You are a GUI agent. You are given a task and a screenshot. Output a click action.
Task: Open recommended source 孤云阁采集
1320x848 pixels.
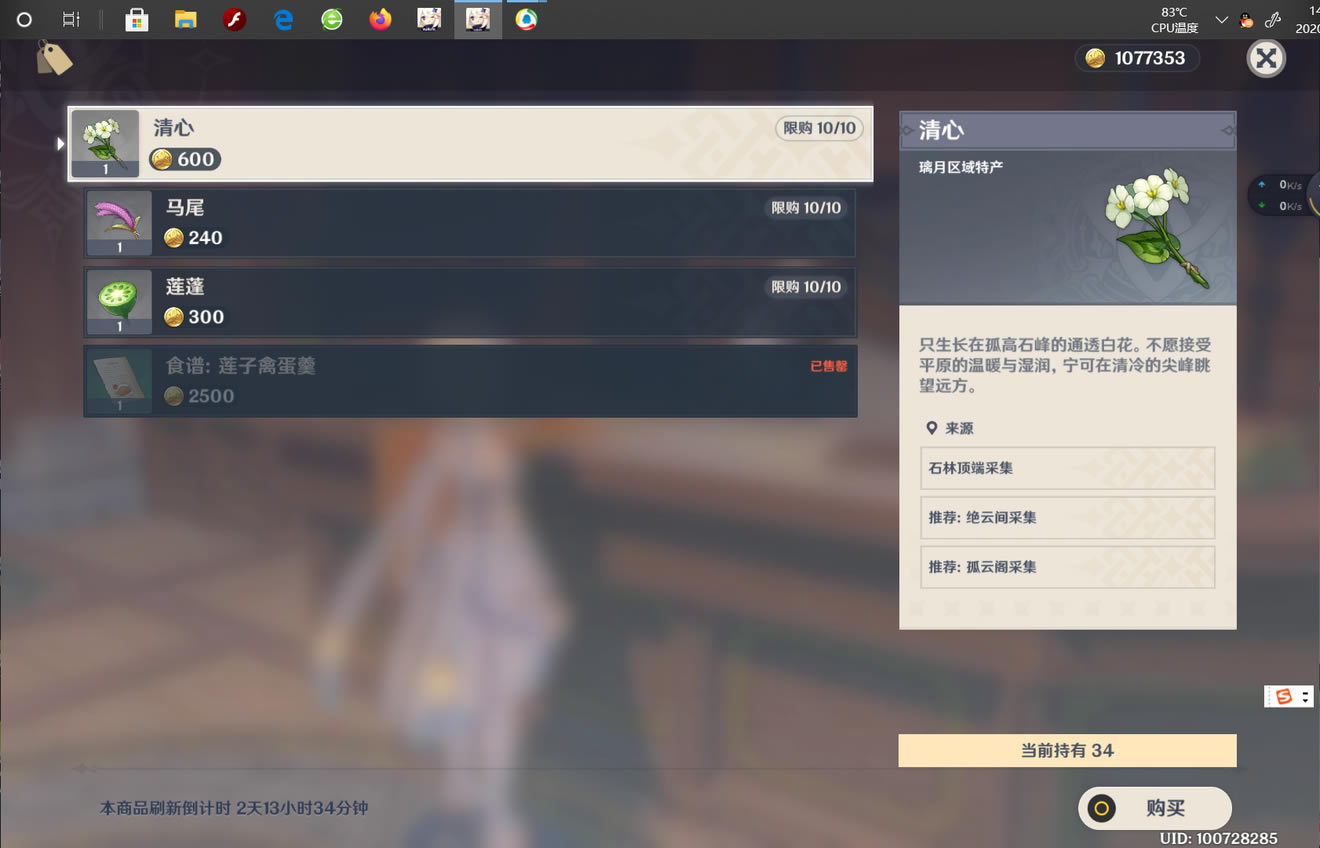1067,567
